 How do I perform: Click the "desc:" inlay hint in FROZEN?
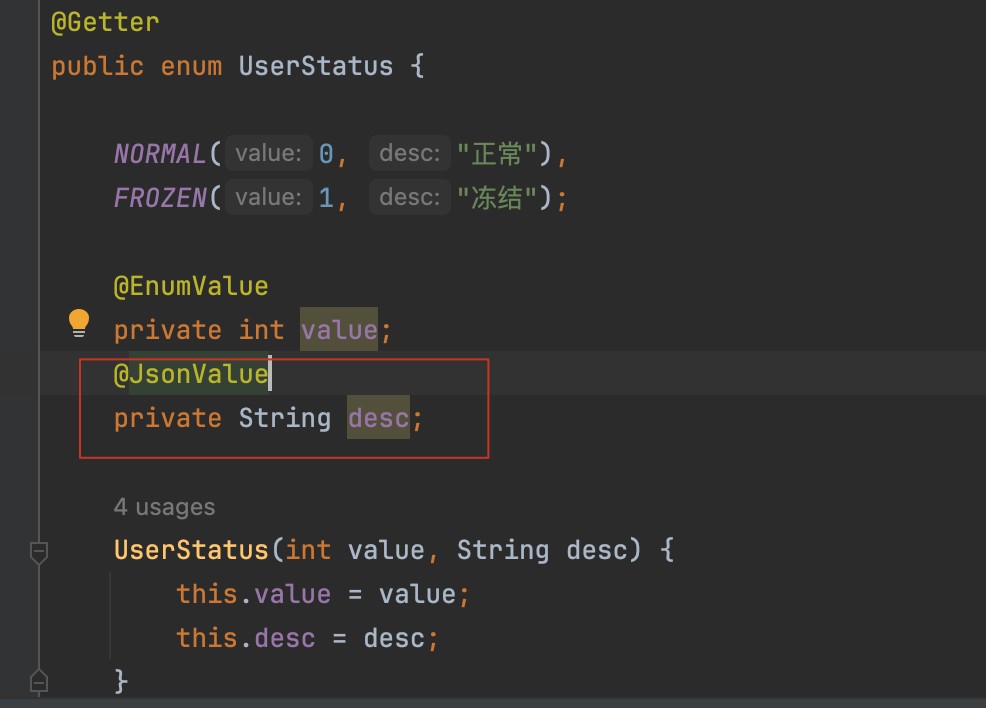410,198
